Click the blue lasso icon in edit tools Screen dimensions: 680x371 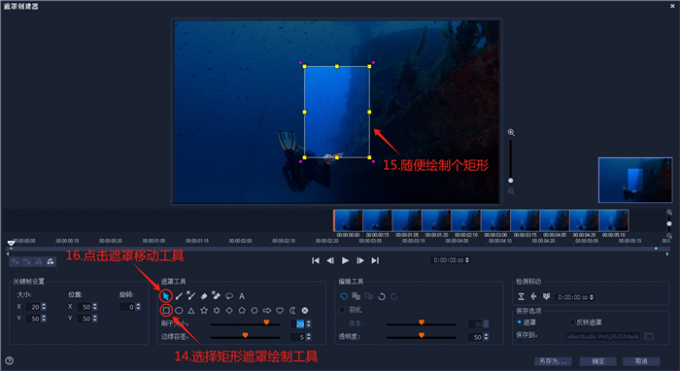tap(343, 296)
